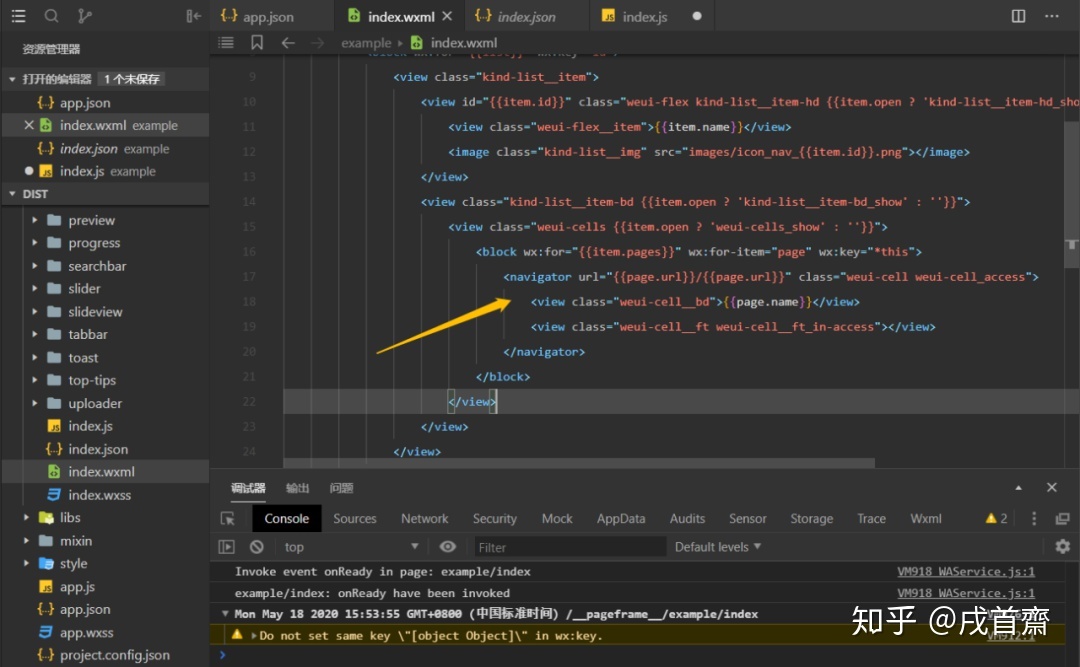Select the AppData tab
Screen dimensions: 1080x667
(621, 519)
